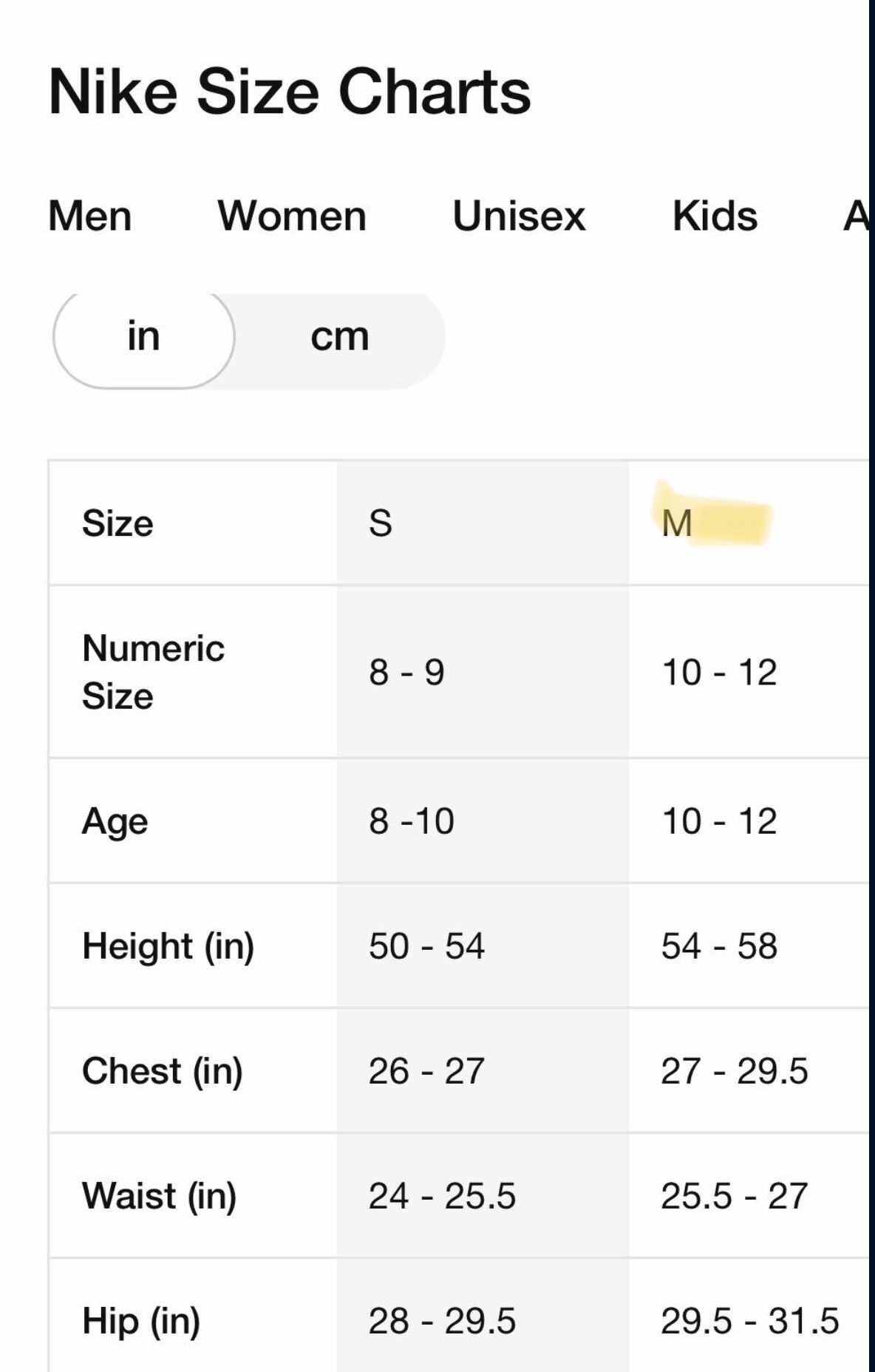Select the Age row label
Image resolution: width=875 pixels, height=1372 pixels.
pyautogui.click(x=115, y=821)
